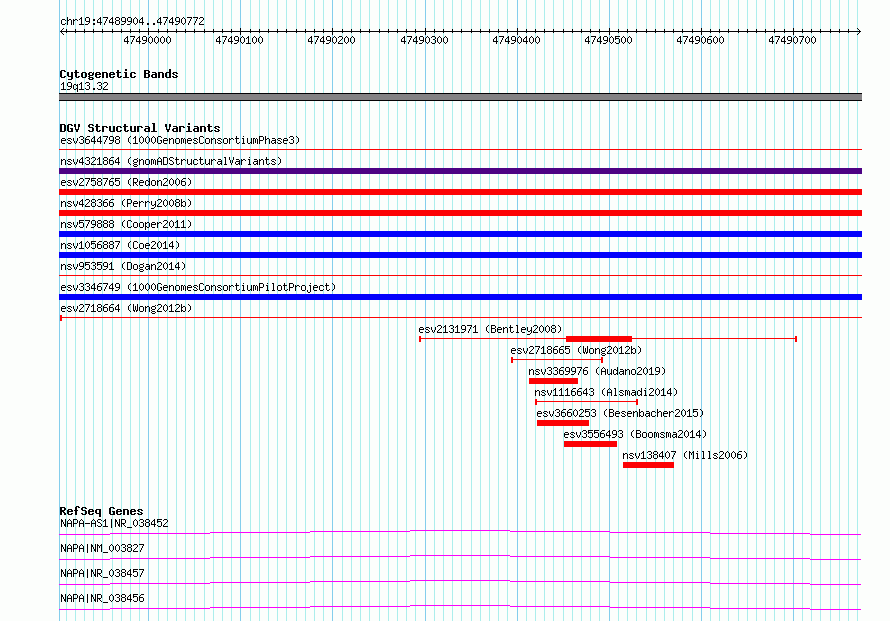Screen dimensions: 890x621
Task: Open the NAPA|NR_038457 gene label
Action: tap(102, 573)
